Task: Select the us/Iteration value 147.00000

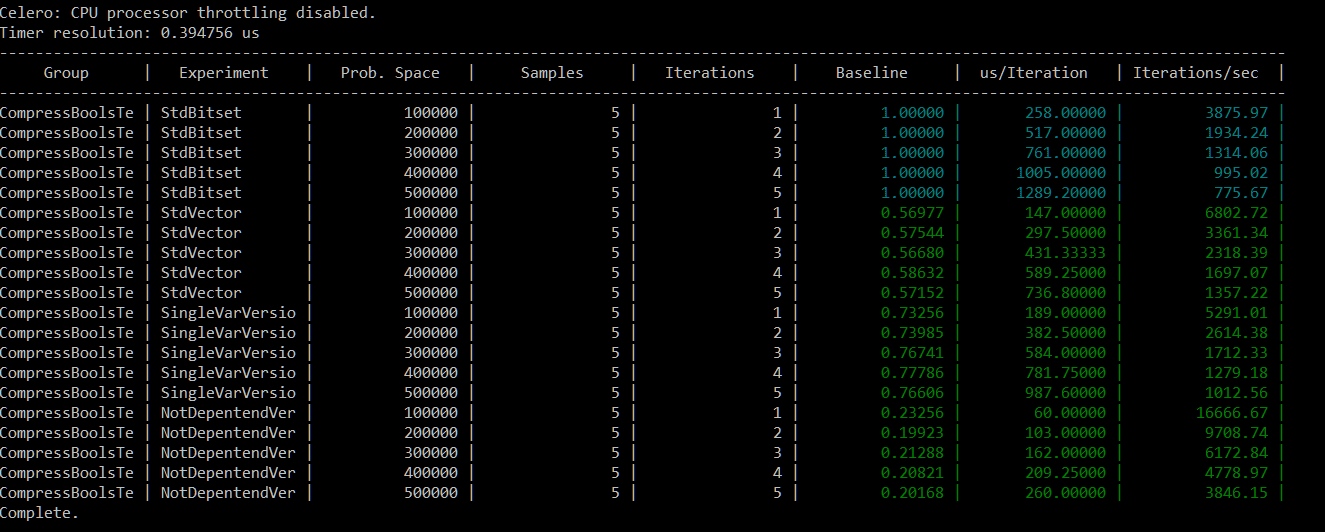Action: point(1066,213)
